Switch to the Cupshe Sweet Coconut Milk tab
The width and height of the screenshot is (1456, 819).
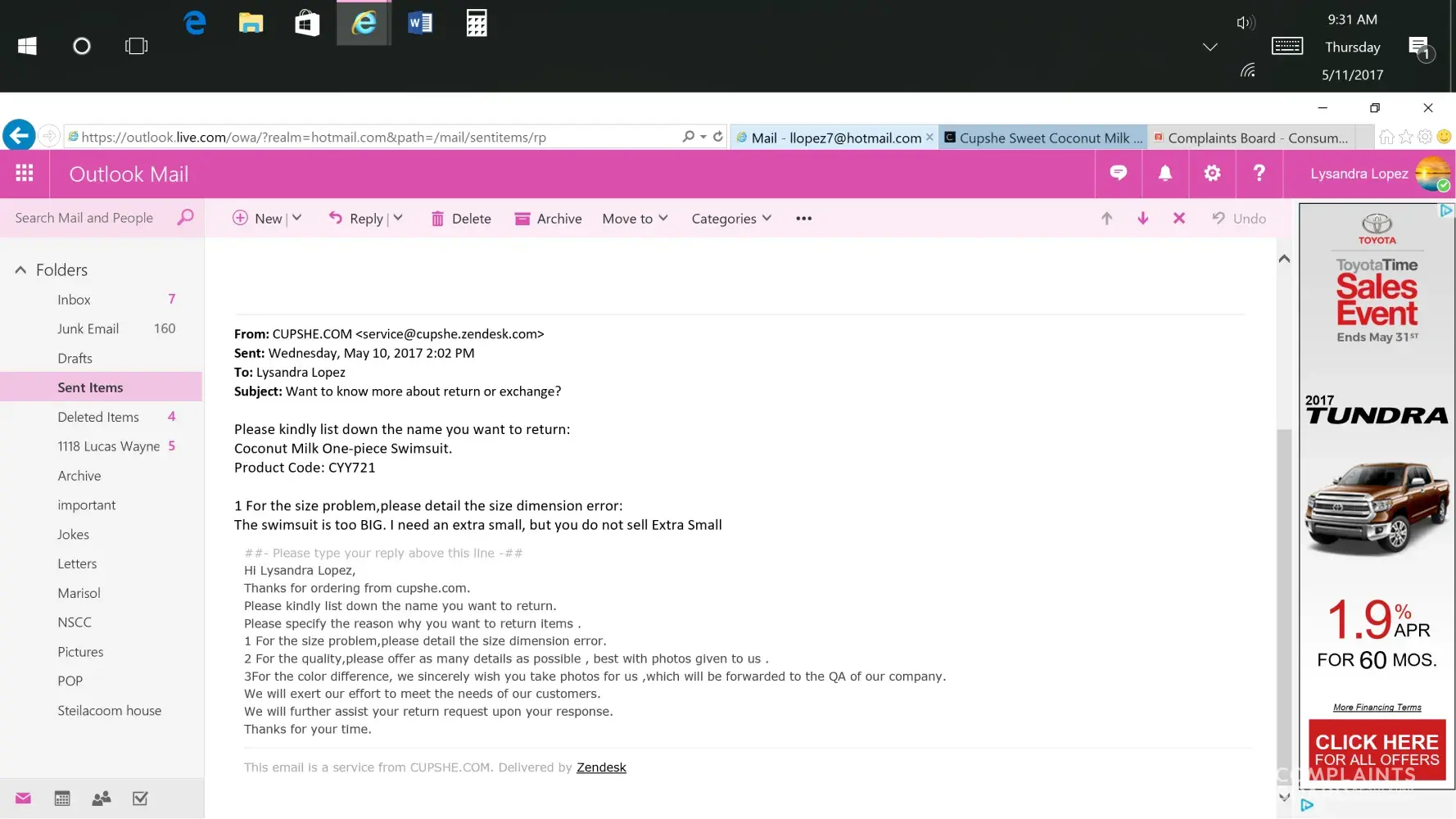coord(1043,138)
